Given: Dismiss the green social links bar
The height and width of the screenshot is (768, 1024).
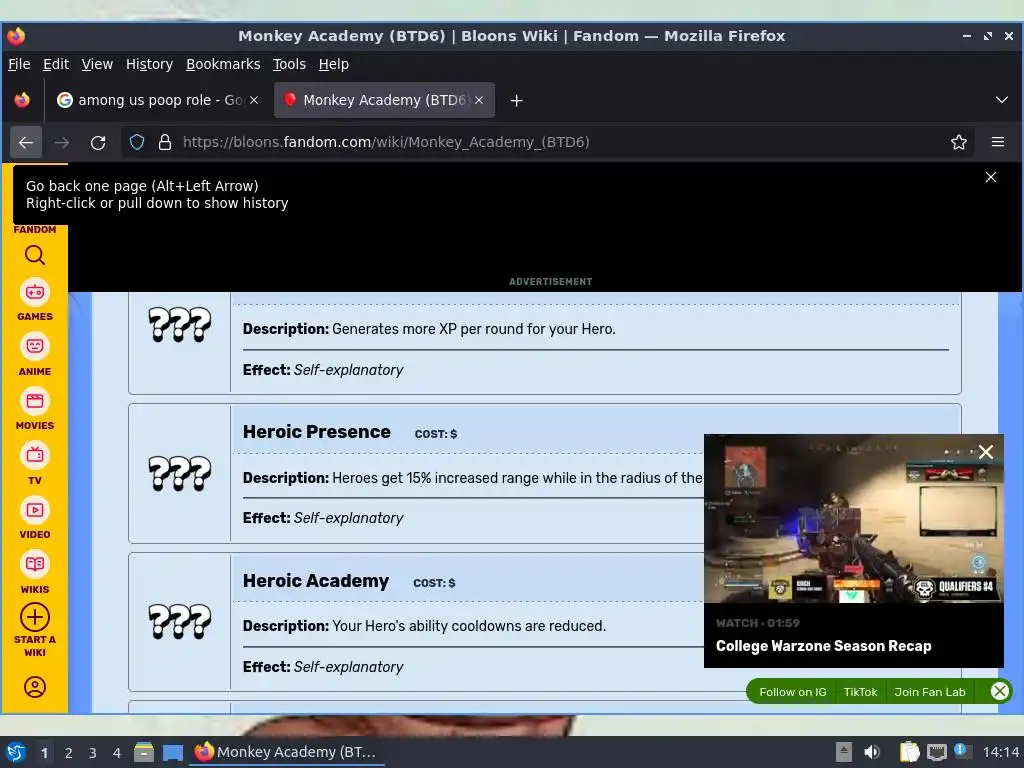Looking at the screenshot, I should 999,691.
